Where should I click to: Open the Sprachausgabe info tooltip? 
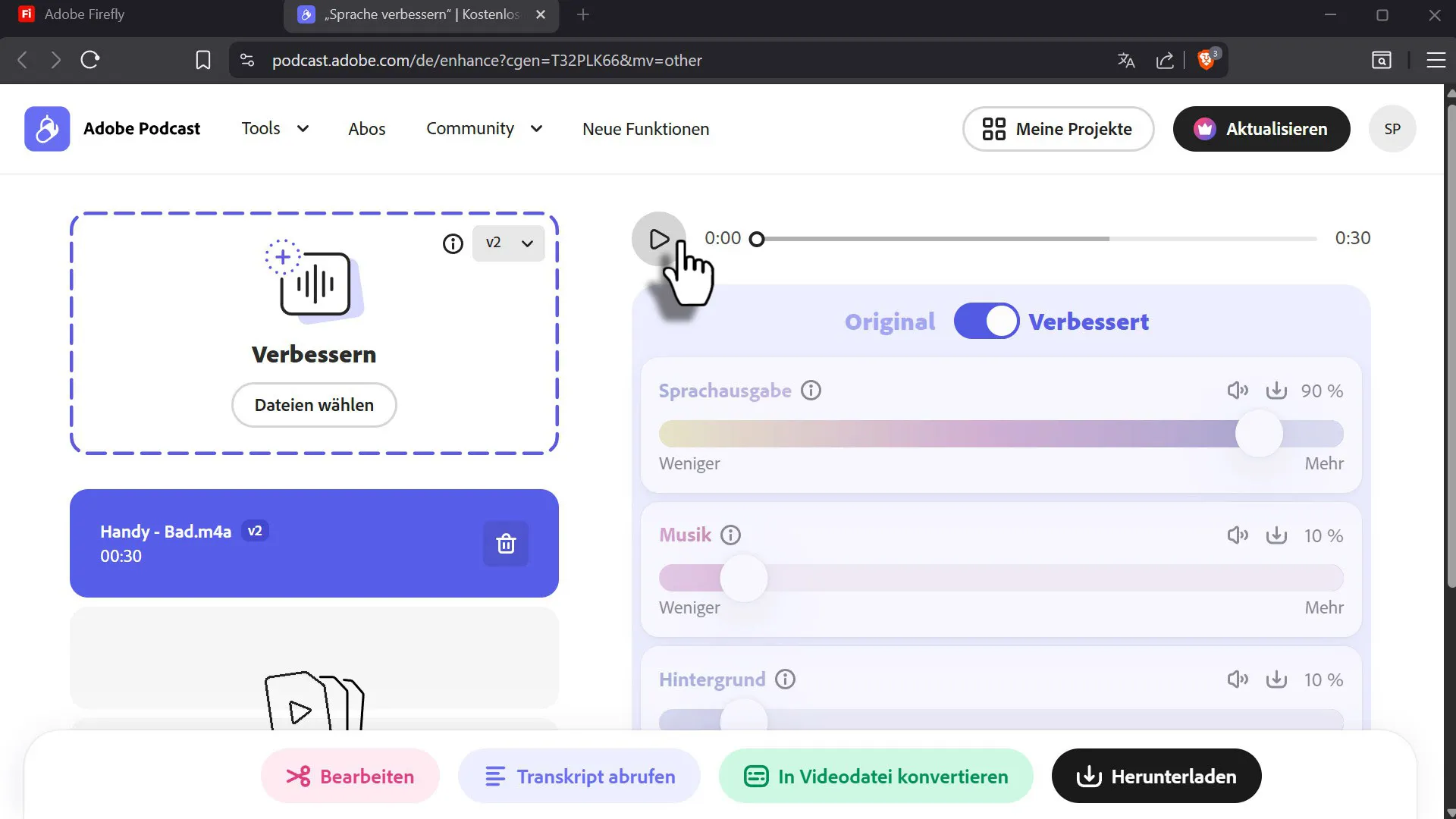(x=811, y=391)
